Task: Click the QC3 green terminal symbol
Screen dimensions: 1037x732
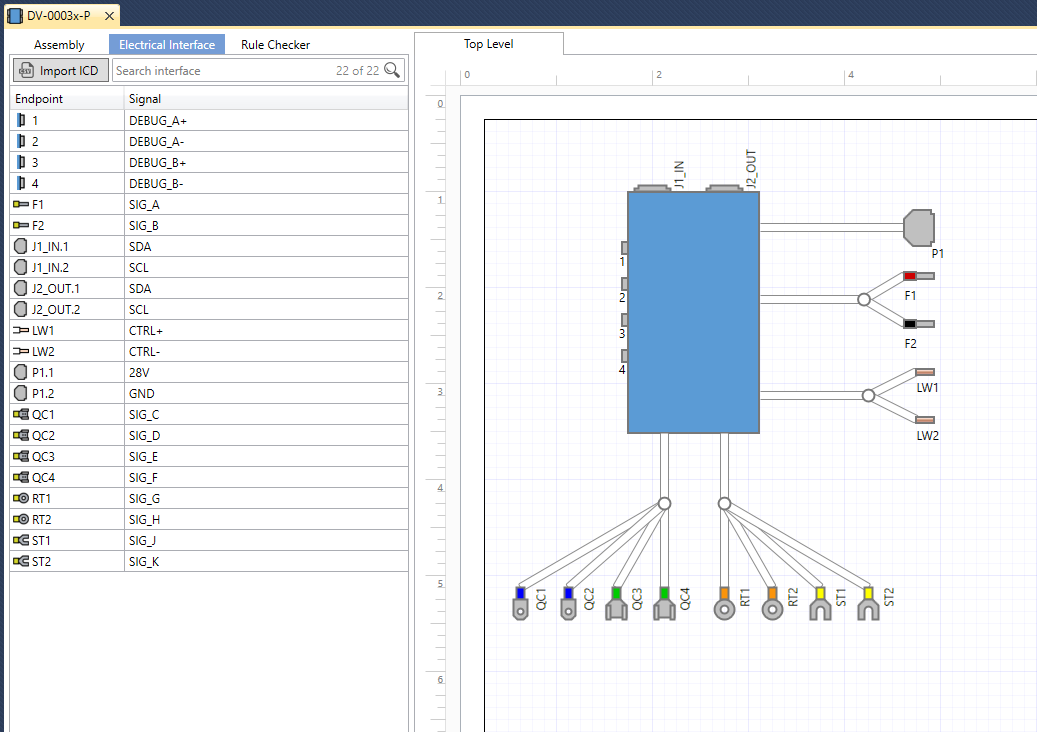Action: pyautogui.click(x=616, y=604)
